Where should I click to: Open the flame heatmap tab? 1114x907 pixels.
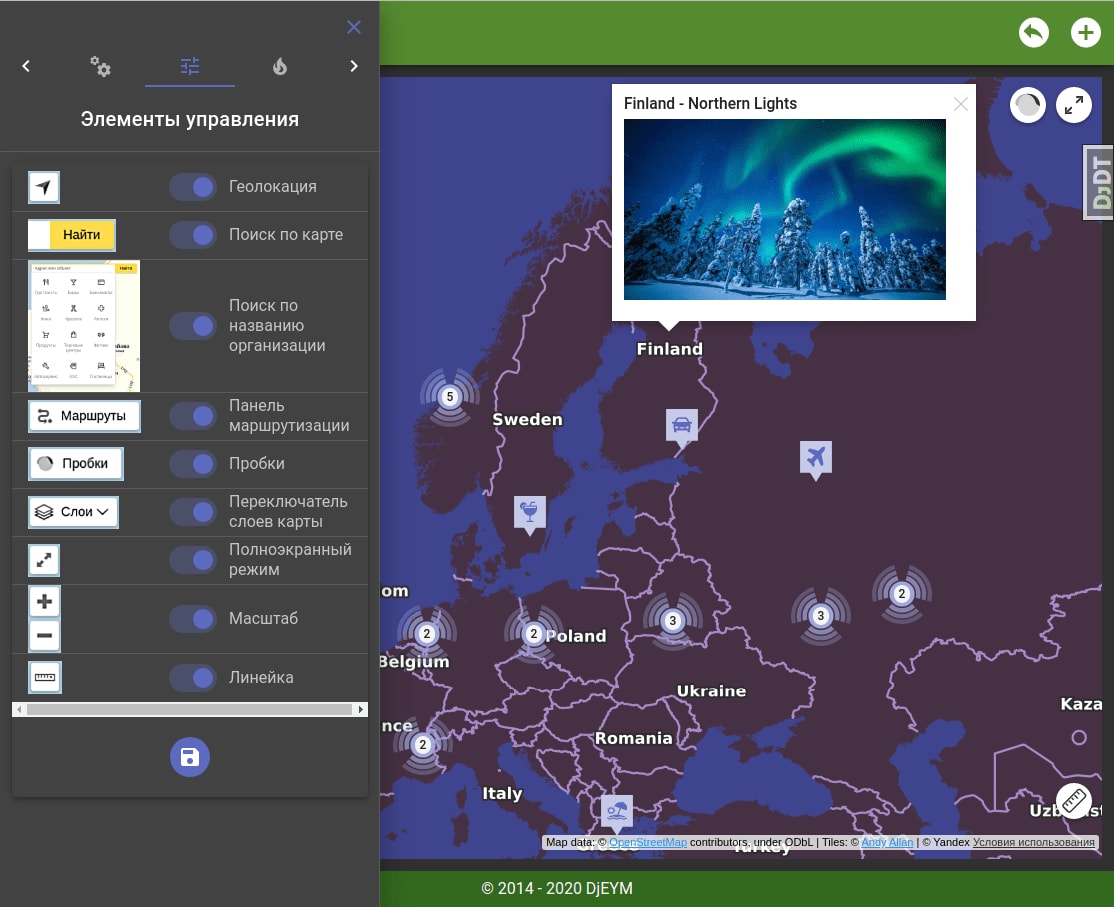pos(280,66)
